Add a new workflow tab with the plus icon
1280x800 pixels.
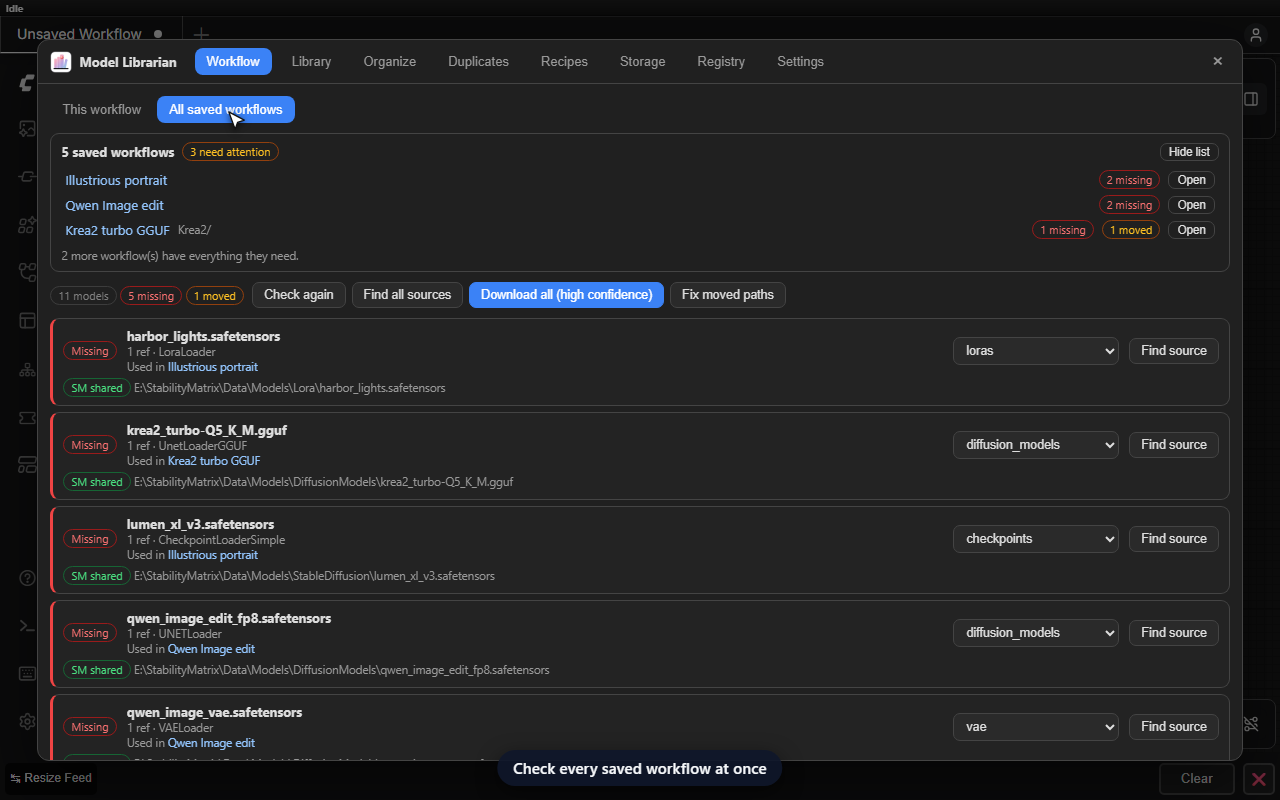[x=201, y=34]
